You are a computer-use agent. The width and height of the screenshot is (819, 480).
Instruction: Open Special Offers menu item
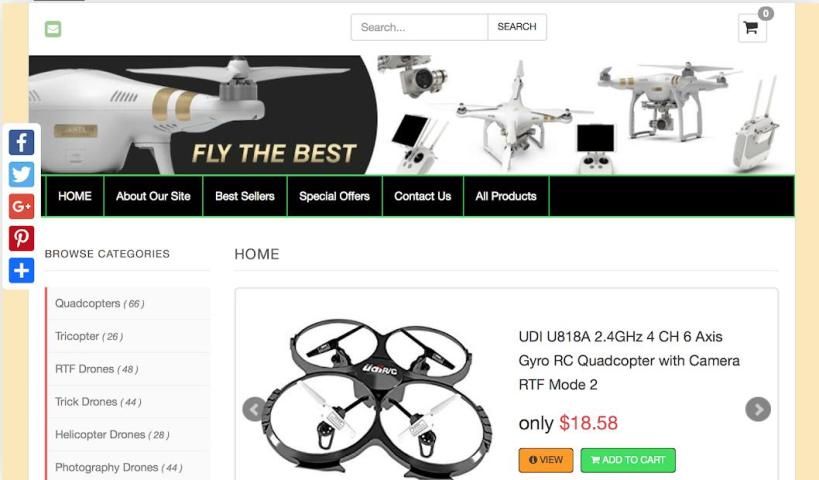click(334, 196)
